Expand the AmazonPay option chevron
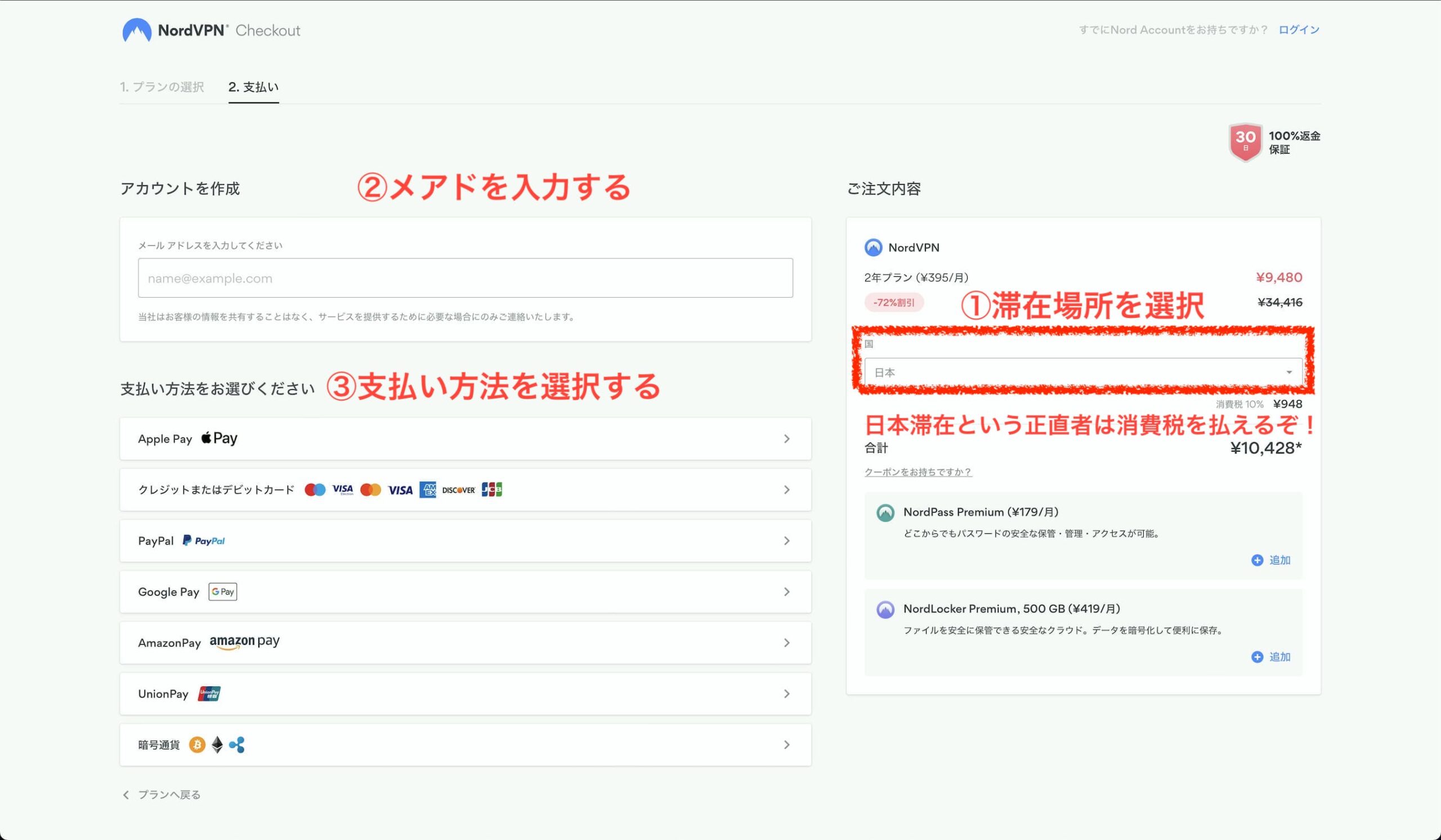Viewport: 1441px width, 840px height. click(x=786, y=643)
